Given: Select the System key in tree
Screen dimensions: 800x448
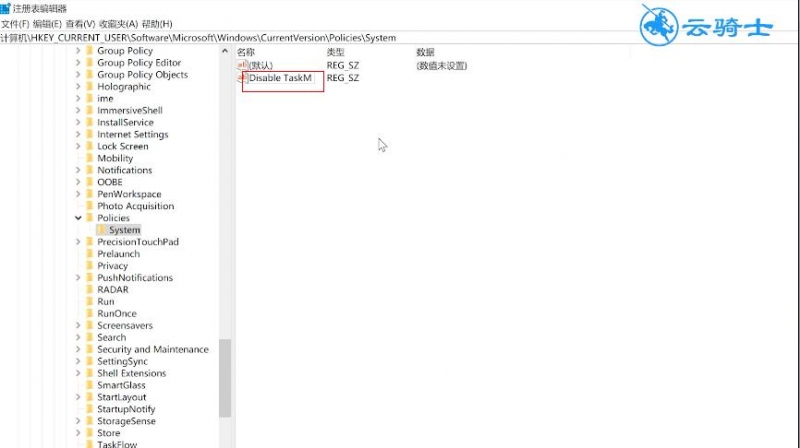Looking at the screenshot, I should point(124,230).
